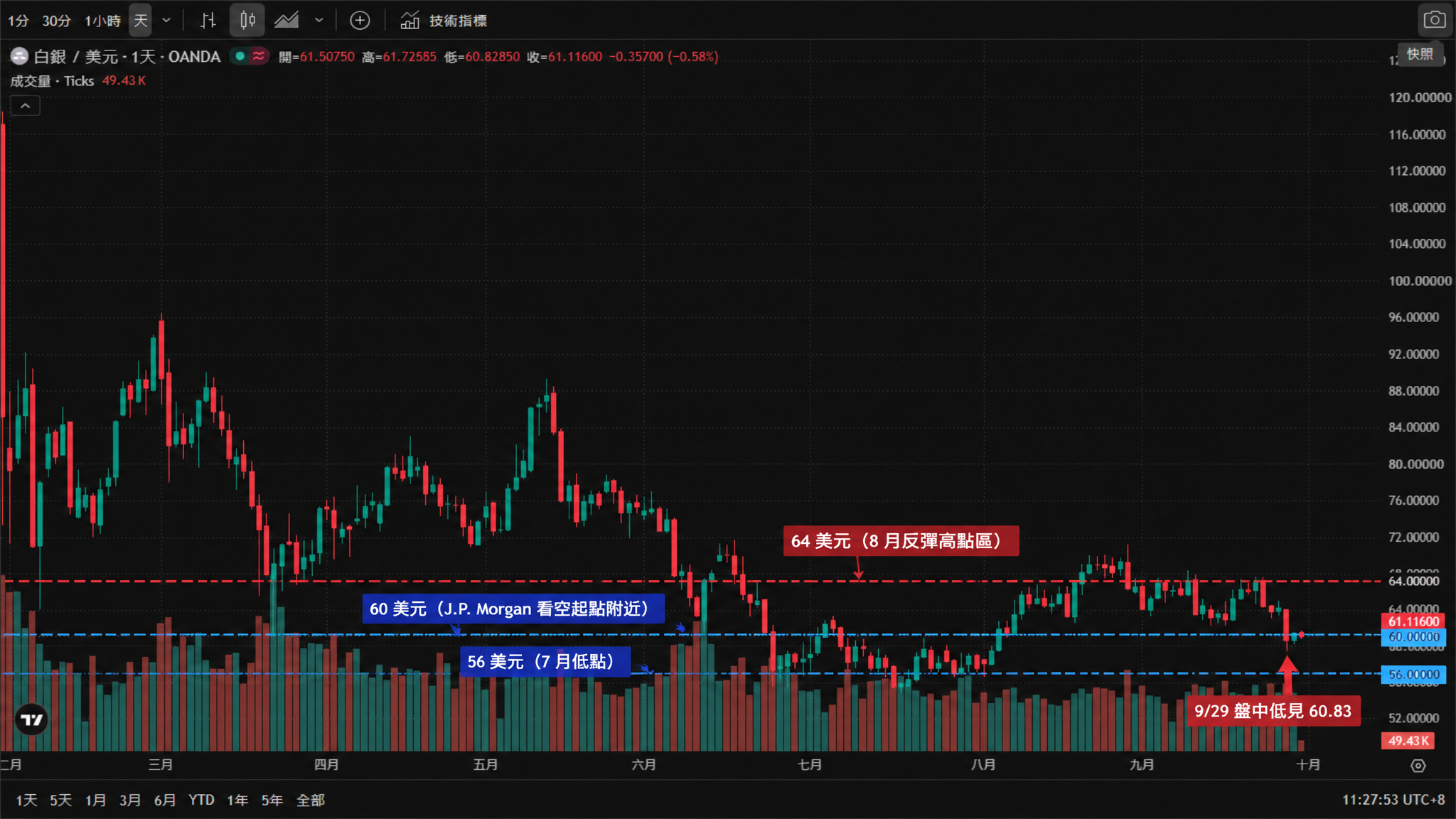The image size is (1456, 819).
Task: Click the 11:27:53 UTC+8 timezone clock
Action: pos(1393,800)
